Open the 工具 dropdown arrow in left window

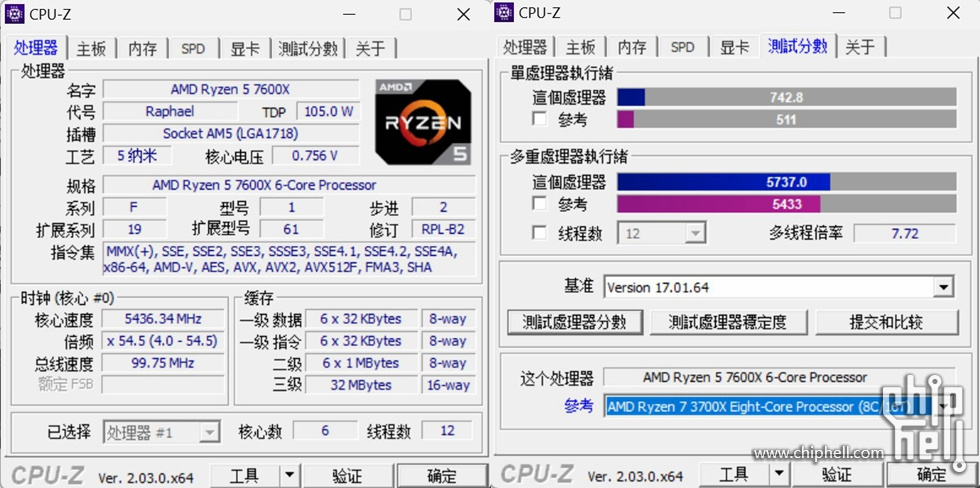[288, 476]
